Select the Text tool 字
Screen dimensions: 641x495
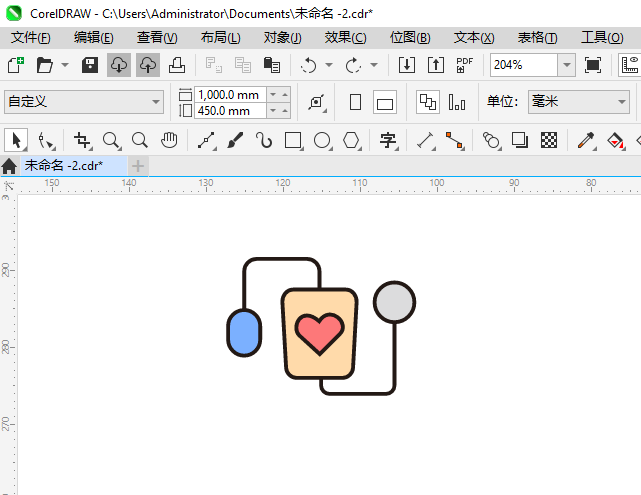pyautogui.click(x=388, y=140)
